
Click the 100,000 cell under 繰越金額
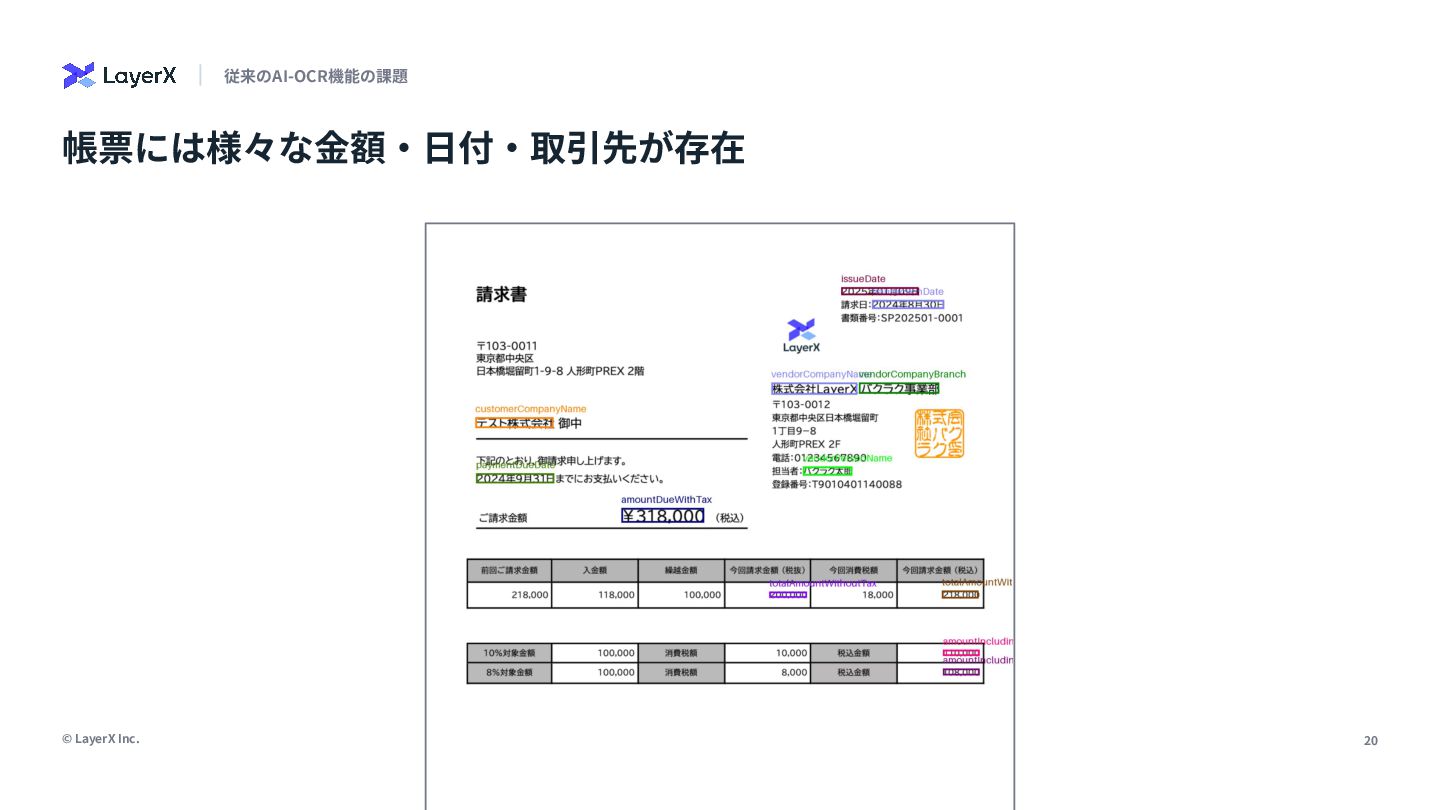[681, 595]
